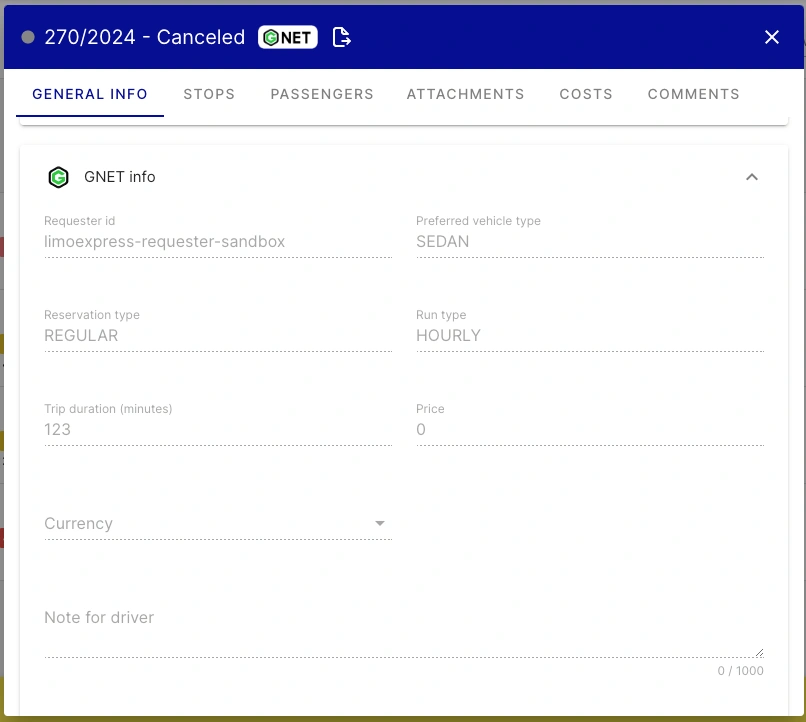Click the Preferred vehicle type field
This screenshot has height=722, width=806.
[590, 242]
